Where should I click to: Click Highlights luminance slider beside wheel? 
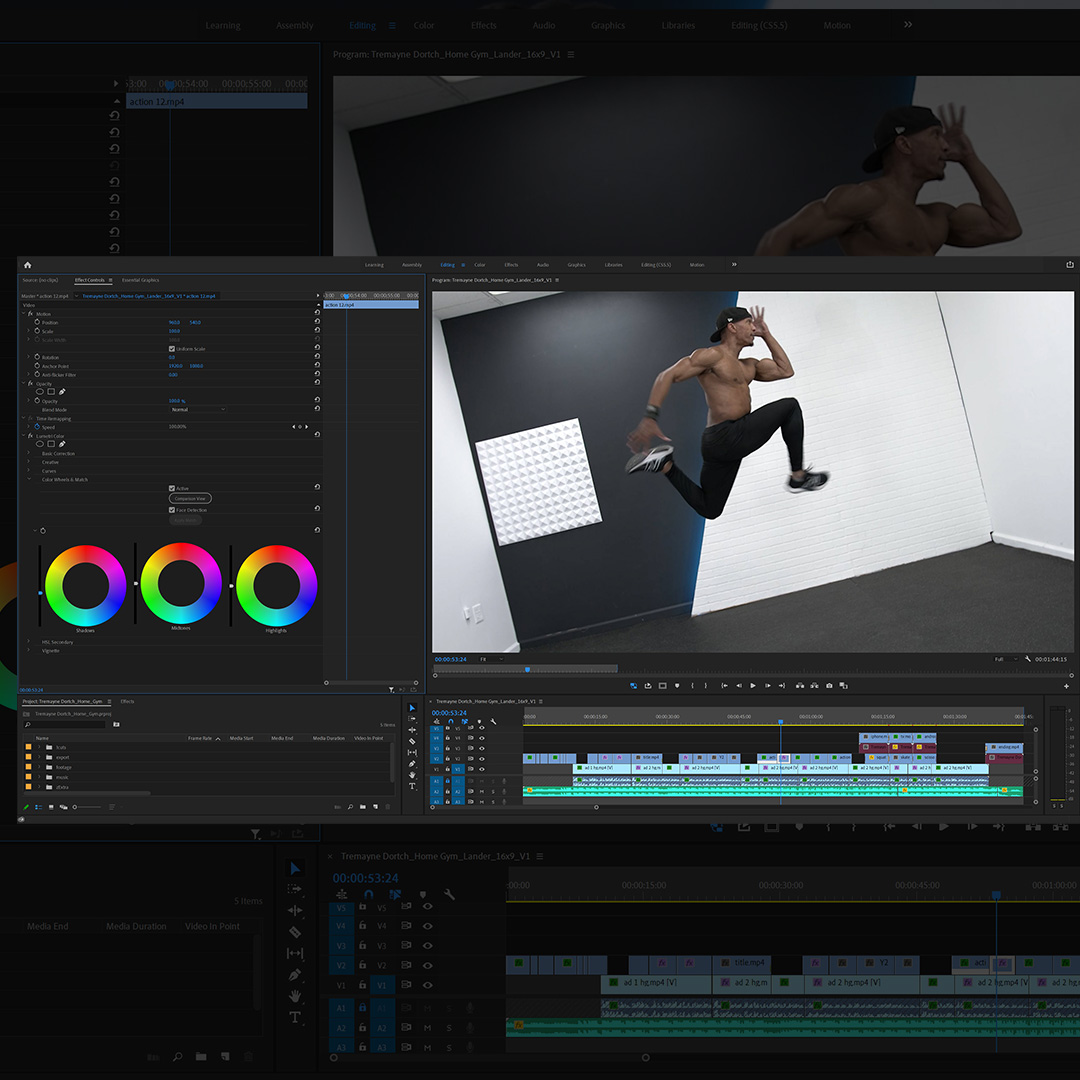(x=231, y=585)
